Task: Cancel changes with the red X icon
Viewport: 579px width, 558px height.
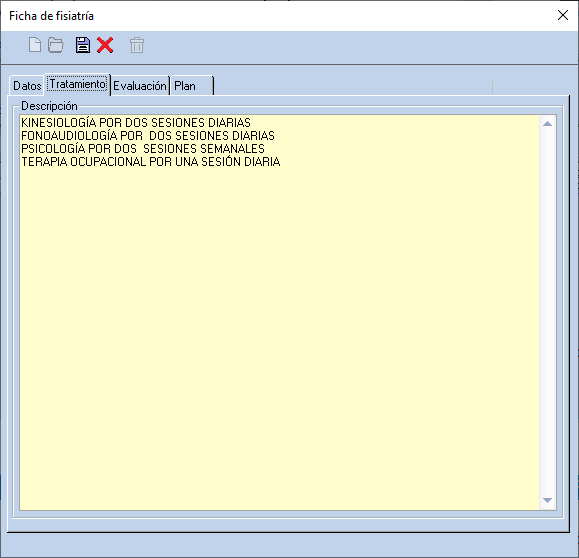Action: point(105,45)
